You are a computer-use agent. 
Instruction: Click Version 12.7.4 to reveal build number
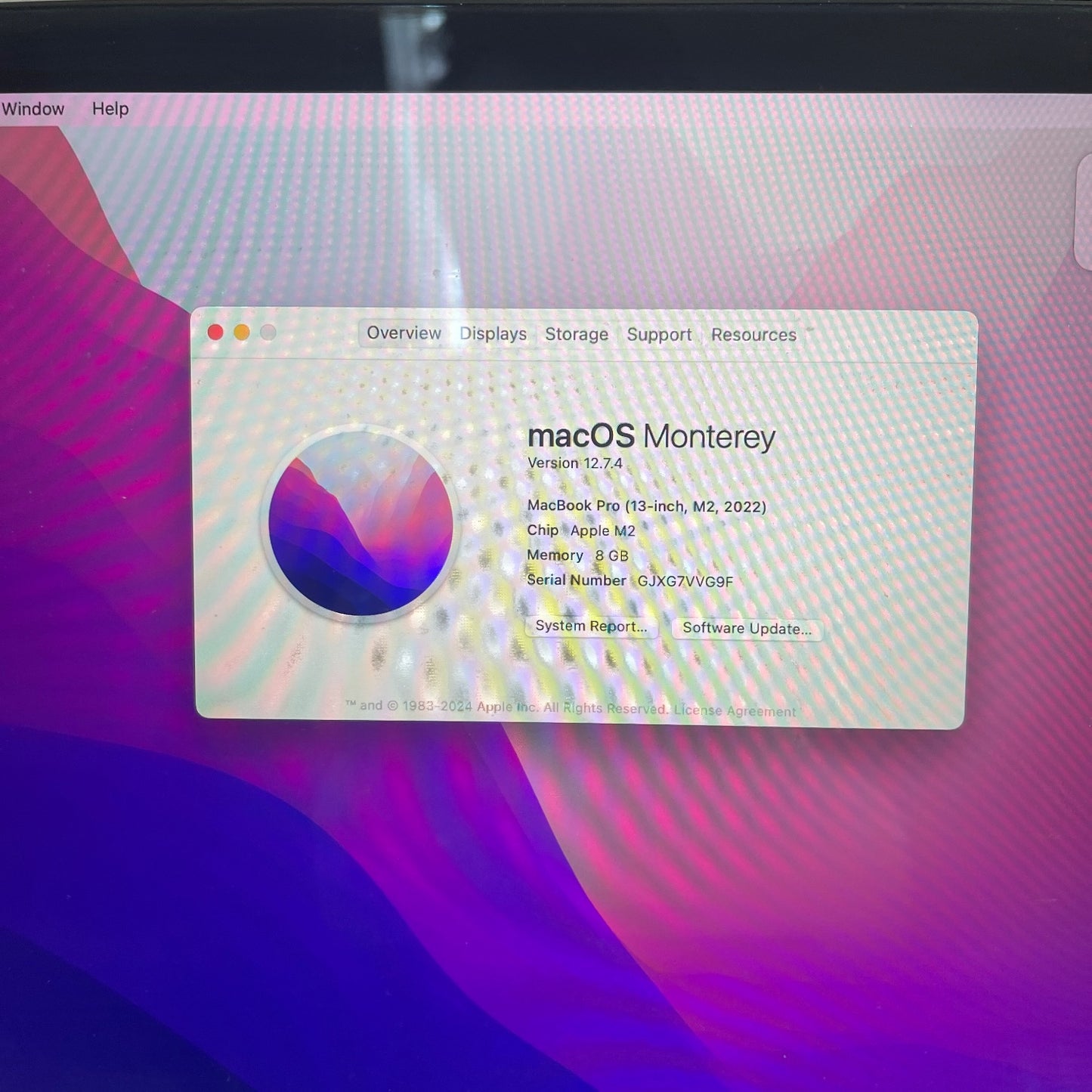tap(575, 463)
